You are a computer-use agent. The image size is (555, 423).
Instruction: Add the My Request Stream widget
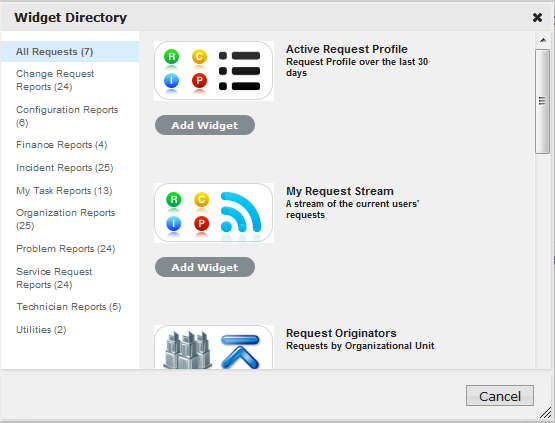click(x=205, y=267)
